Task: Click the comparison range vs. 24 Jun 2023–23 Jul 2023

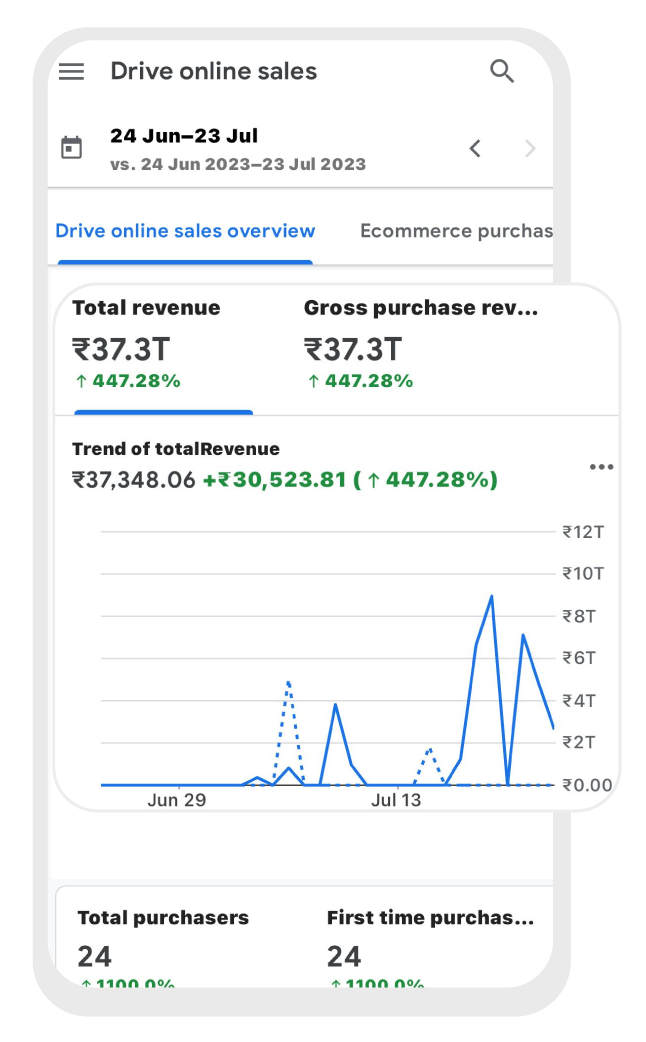Action: tap(238, 164)
